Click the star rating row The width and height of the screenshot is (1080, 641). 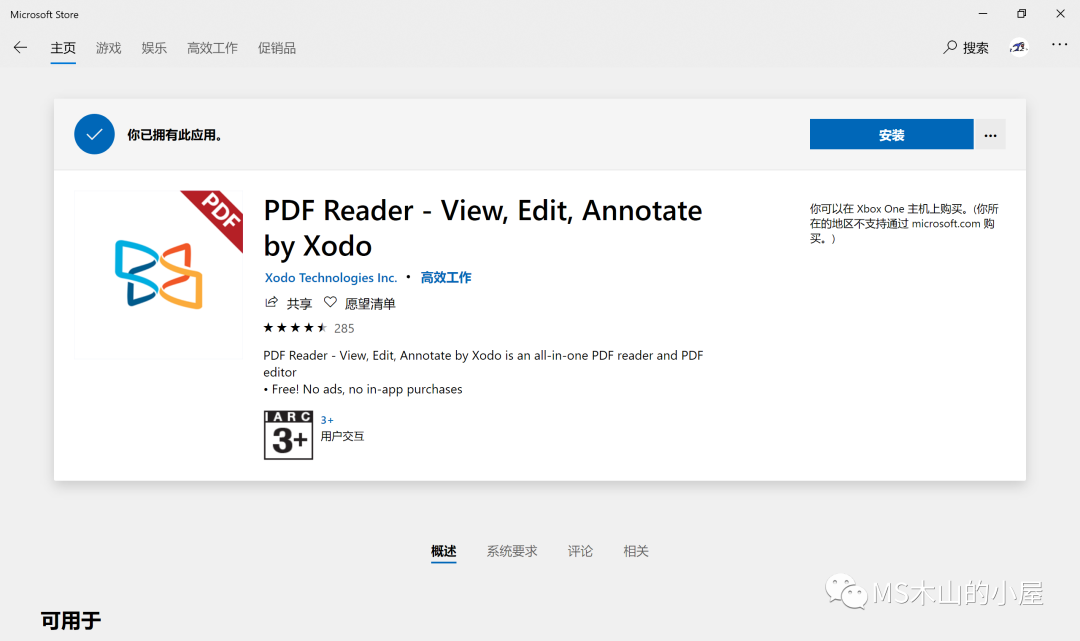pos(295,328)
